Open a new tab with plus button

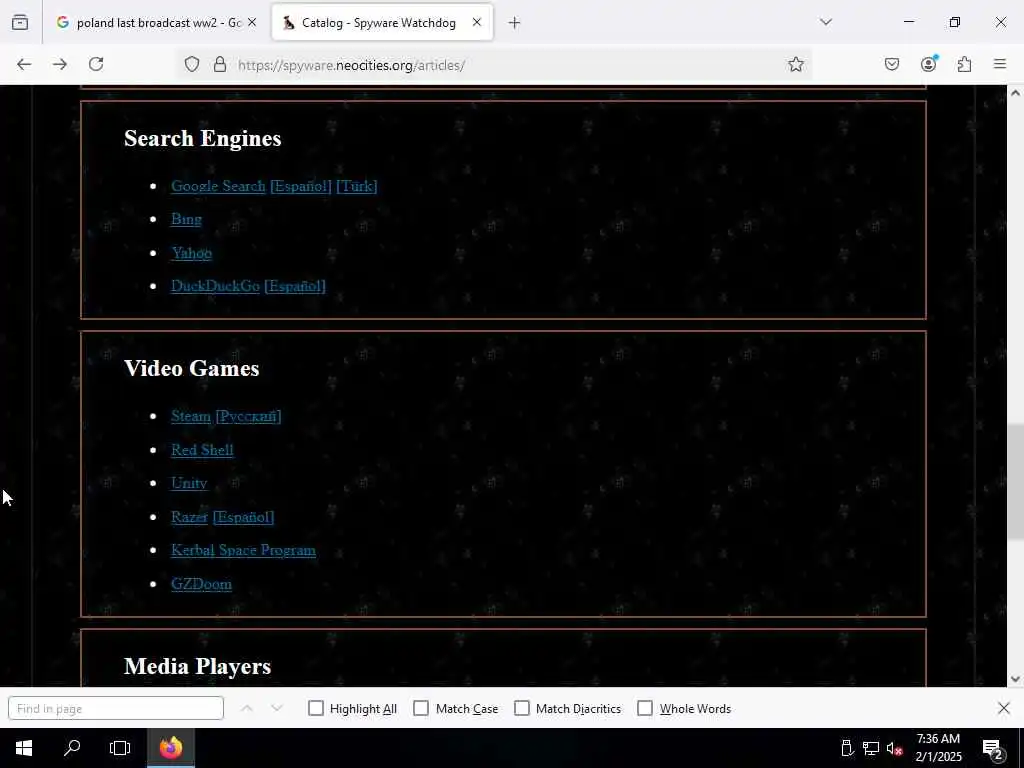515,23
